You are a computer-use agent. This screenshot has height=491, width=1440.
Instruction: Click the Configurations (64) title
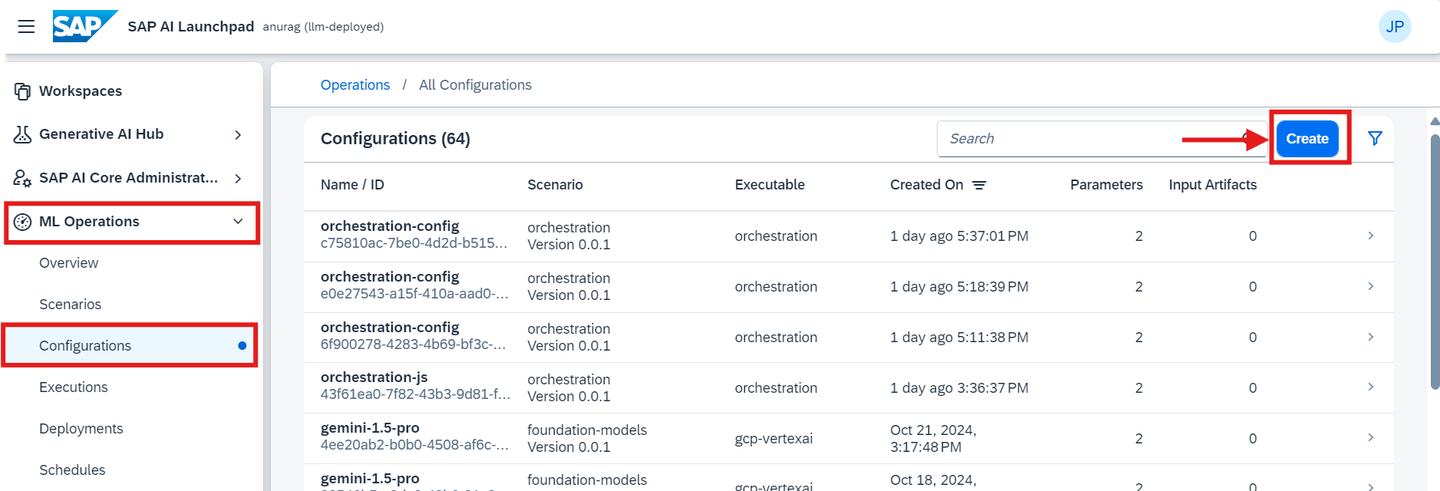pos(395,139)
